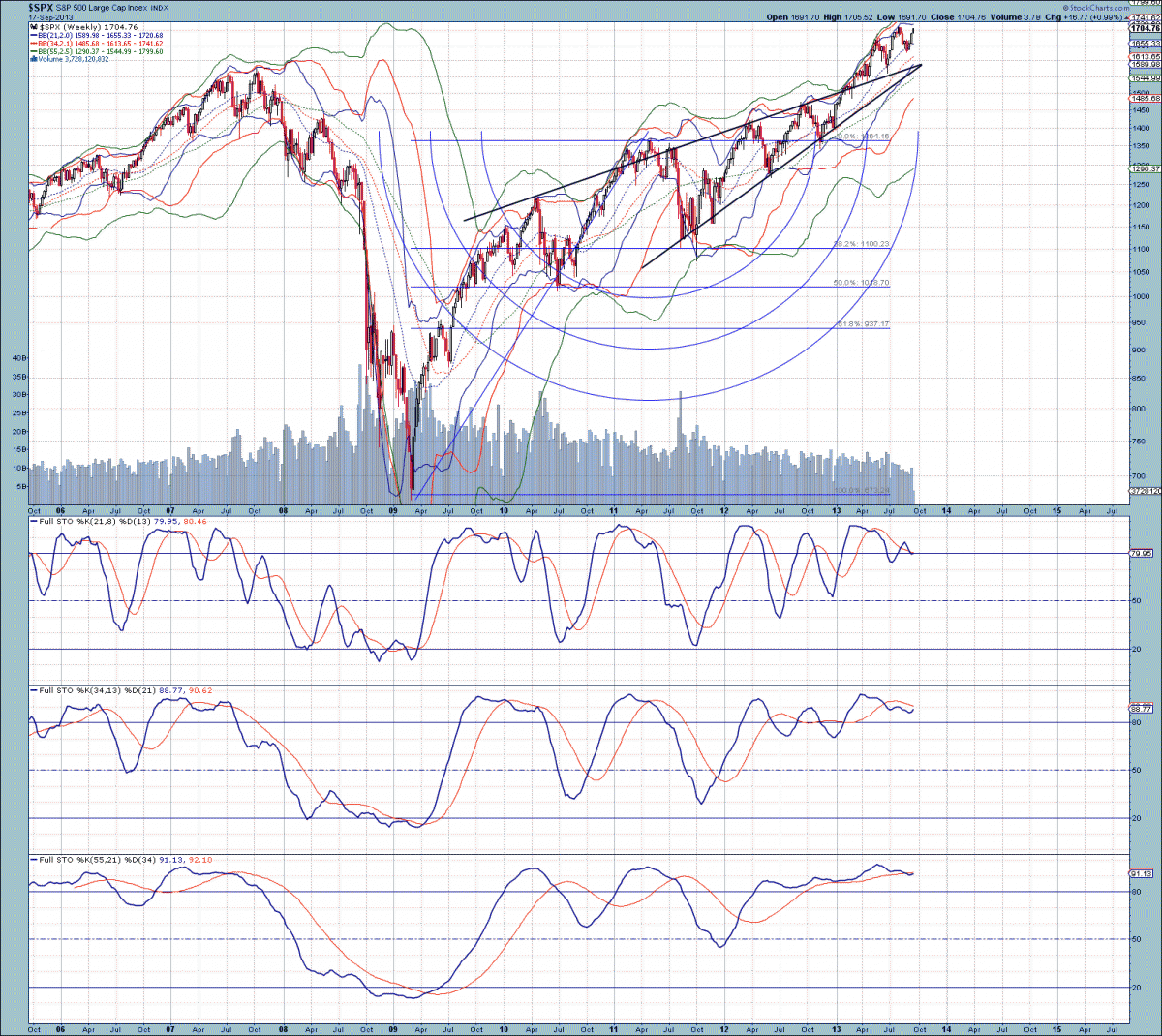Click the 79.95 stochastic value tag

[1142, 554]
